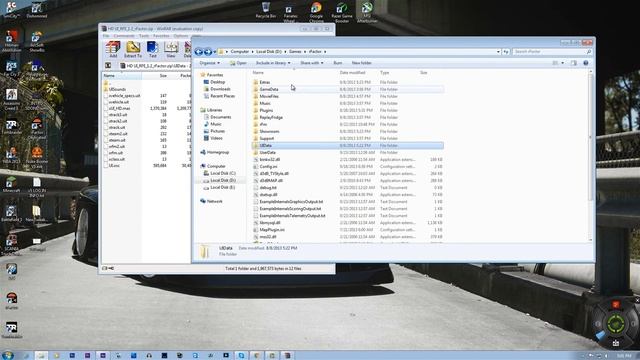640x360 pixels.
Task: Sort Explorer files by Type column
Action: pos(384,73)
